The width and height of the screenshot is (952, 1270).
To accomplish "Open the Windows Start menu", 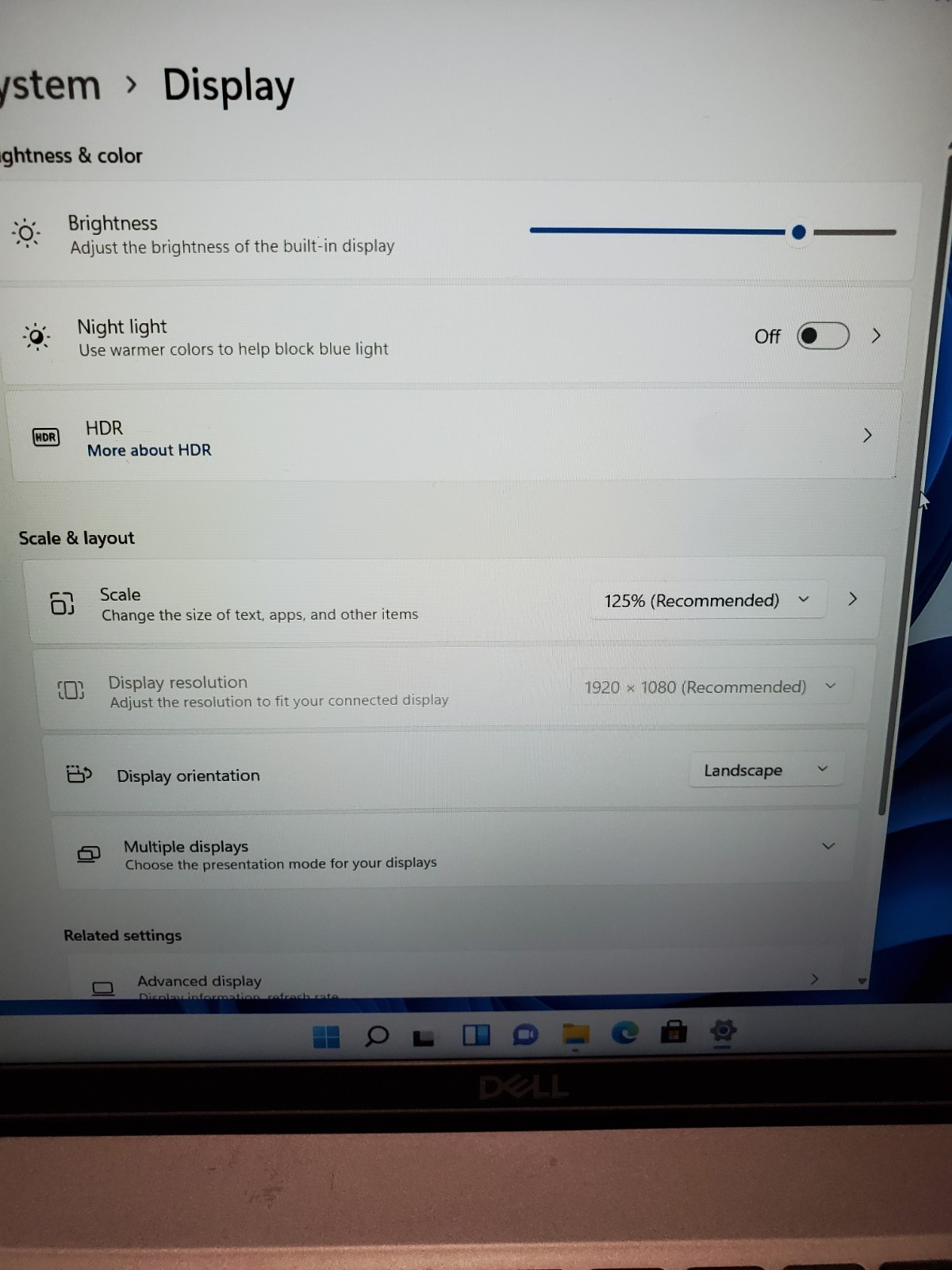I will tap(326, 1037).
